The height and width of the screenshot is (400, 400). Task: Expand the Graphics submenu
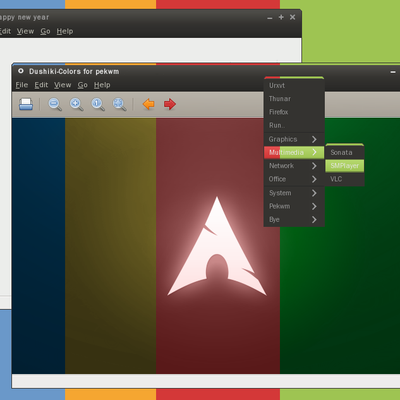tap(294, 139)
